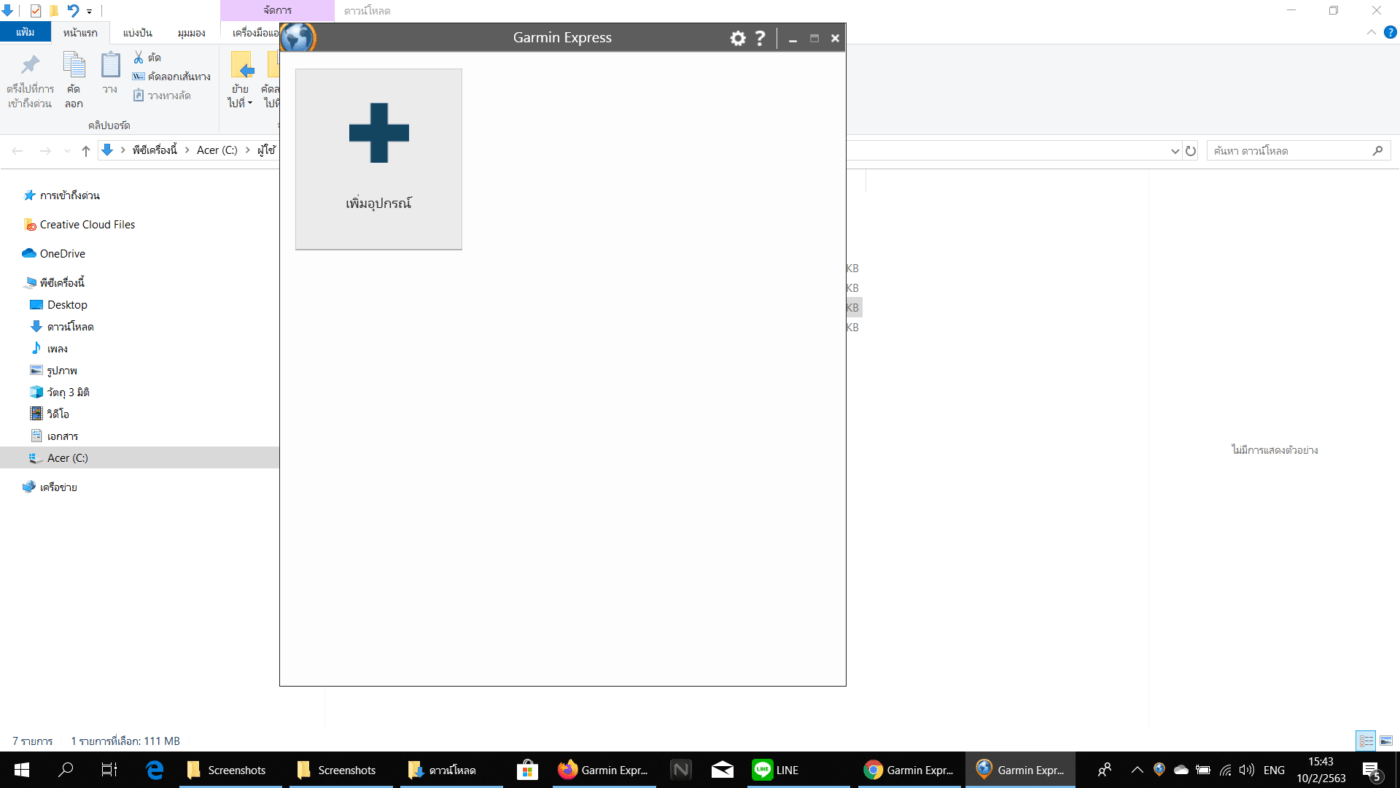Switch to the มุมมอง ribbon tab
The image size is (1400, 788).
click(191, 32)
